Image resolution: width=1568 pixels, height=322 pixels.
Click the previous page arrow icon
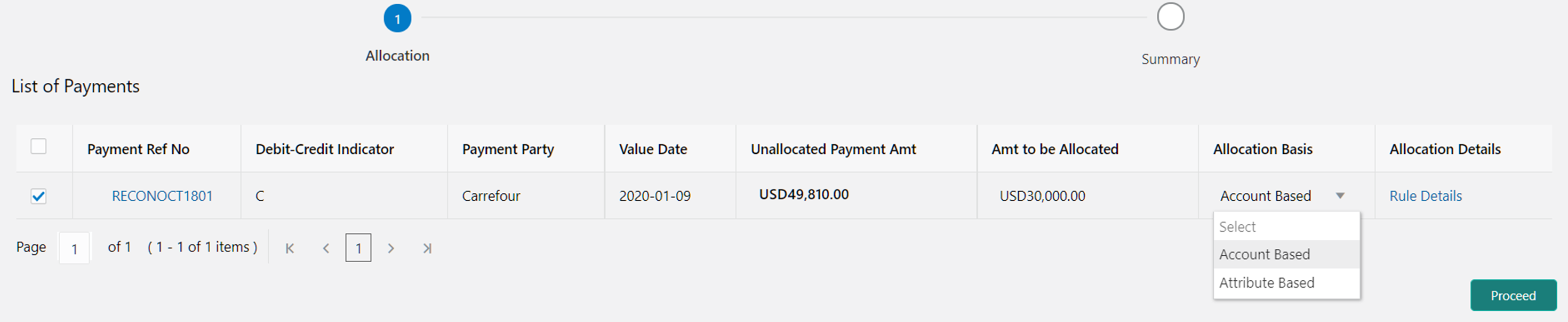326,248
